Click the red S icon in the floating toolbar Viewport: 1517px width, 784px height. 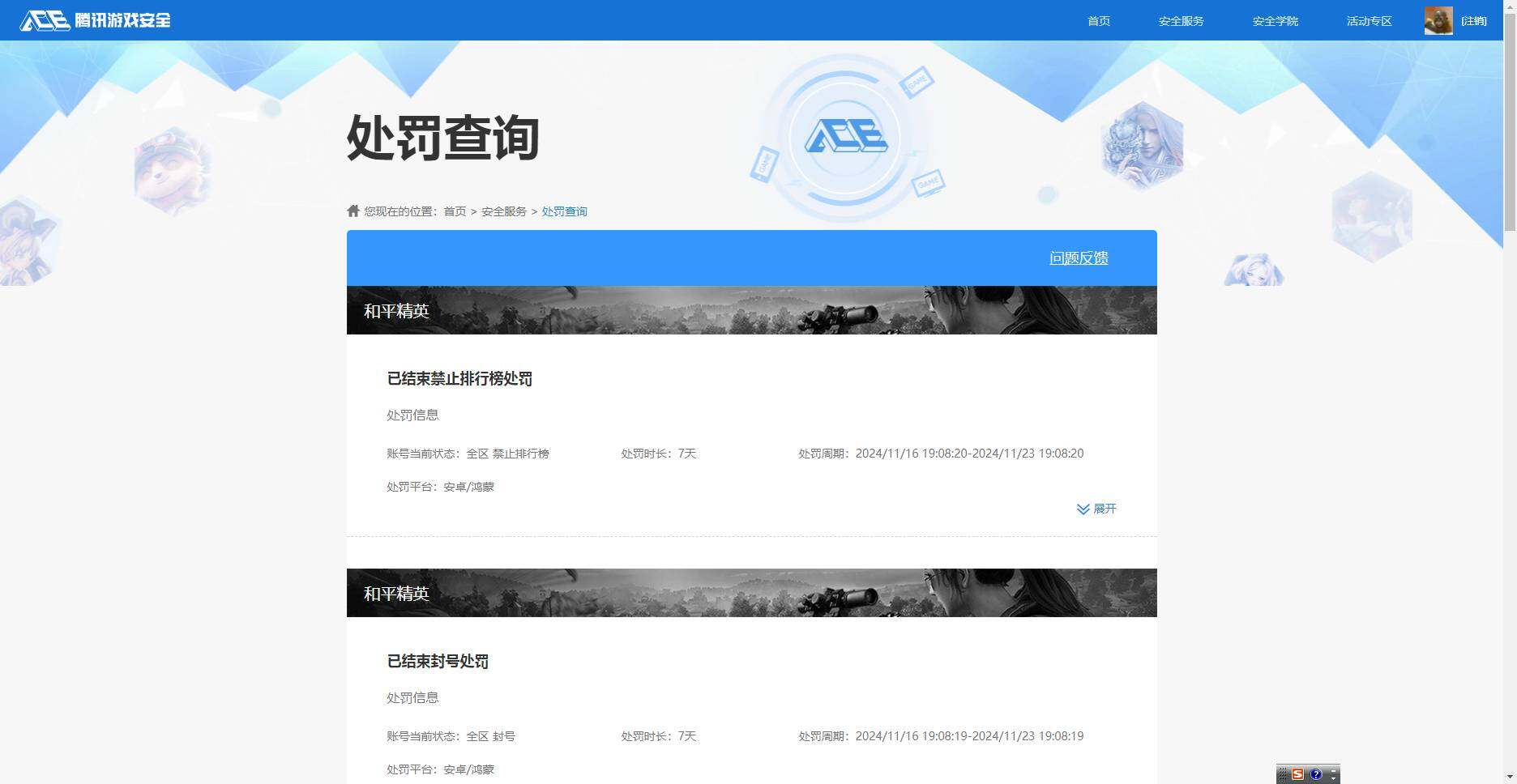coord(1297,774)
